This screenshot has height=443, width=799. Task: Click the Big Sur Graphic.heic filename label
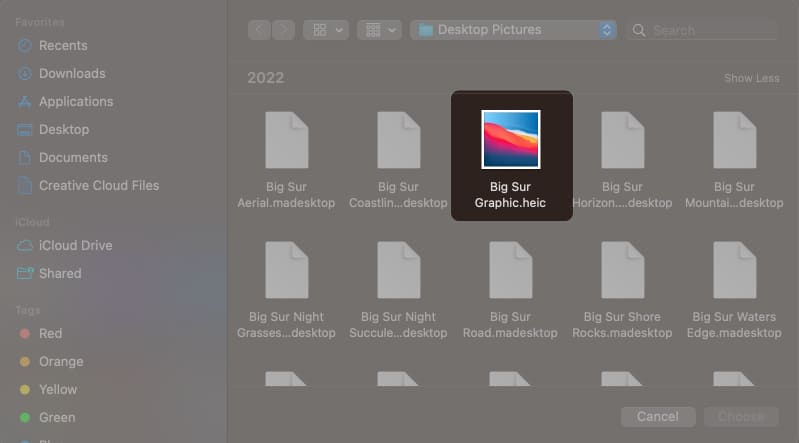[510, 195]
